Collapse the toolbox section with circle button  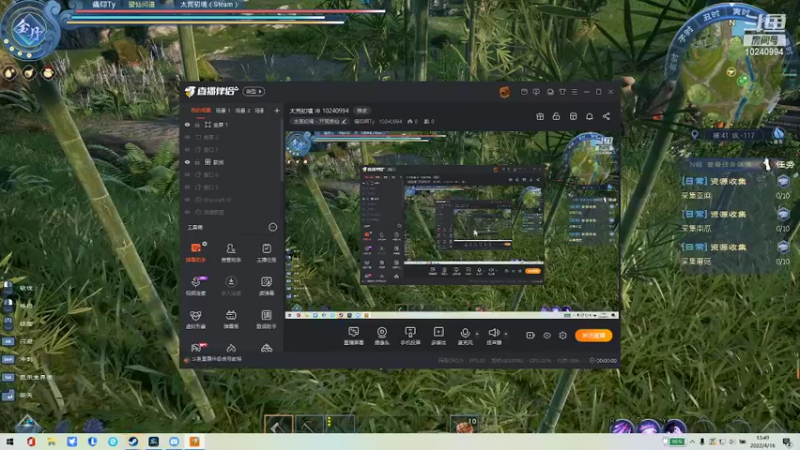click(x=273, y=227)
